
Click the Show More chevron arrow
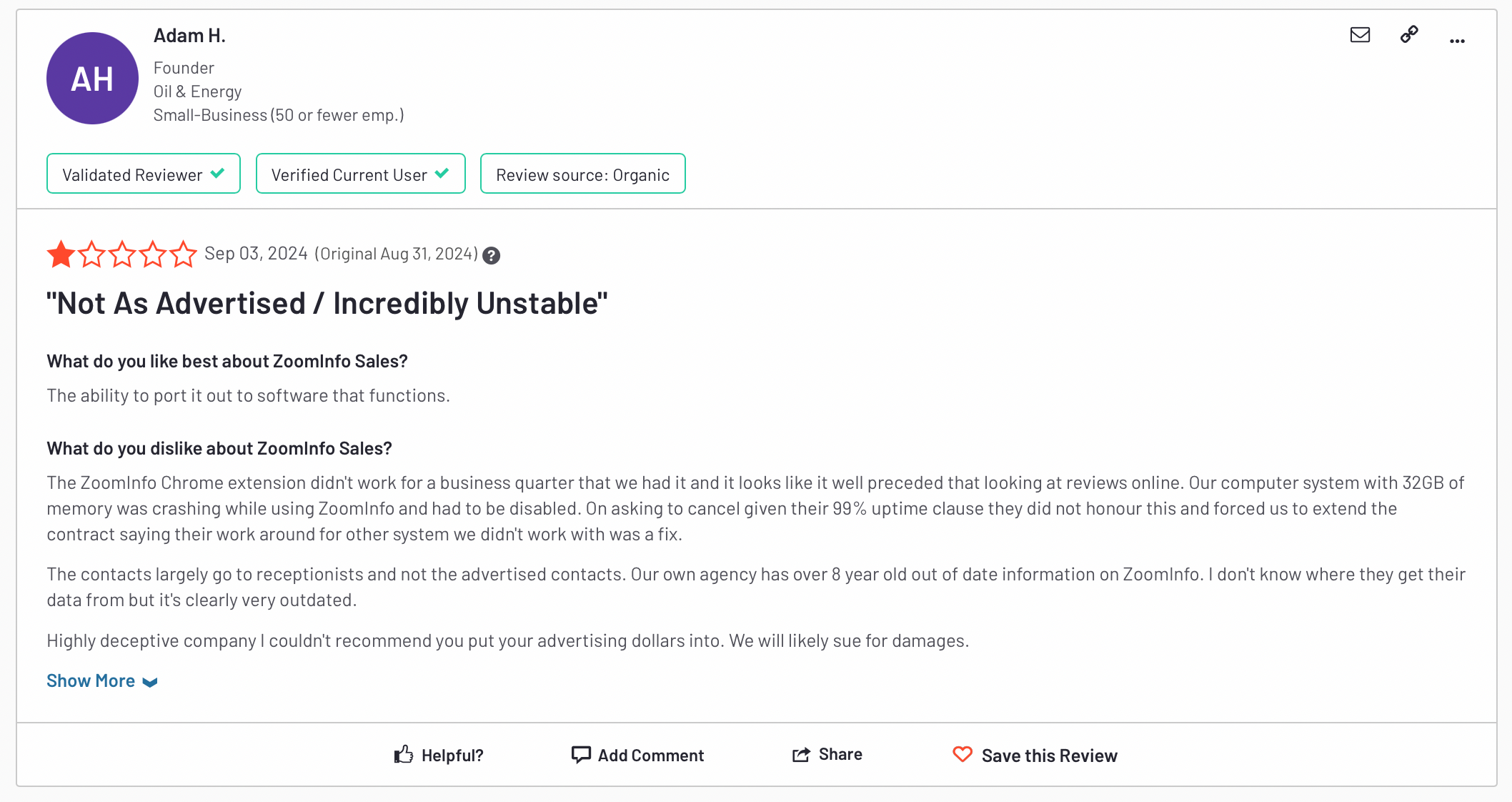pyautogui.click(x=150, y=683)
